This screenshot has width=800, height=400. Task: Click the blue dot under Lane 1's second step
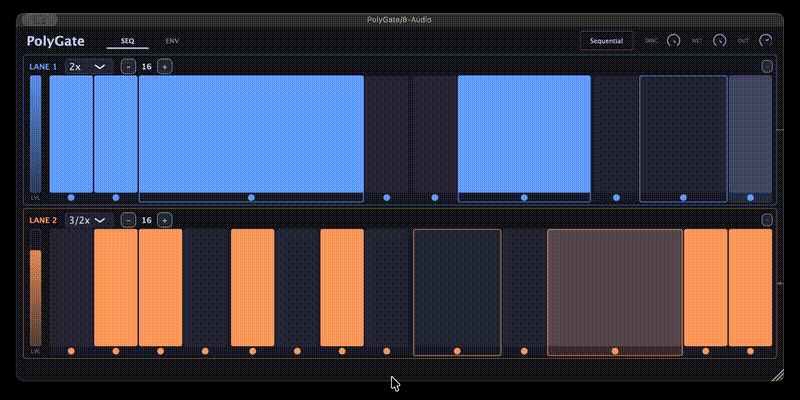click(116, 197)
